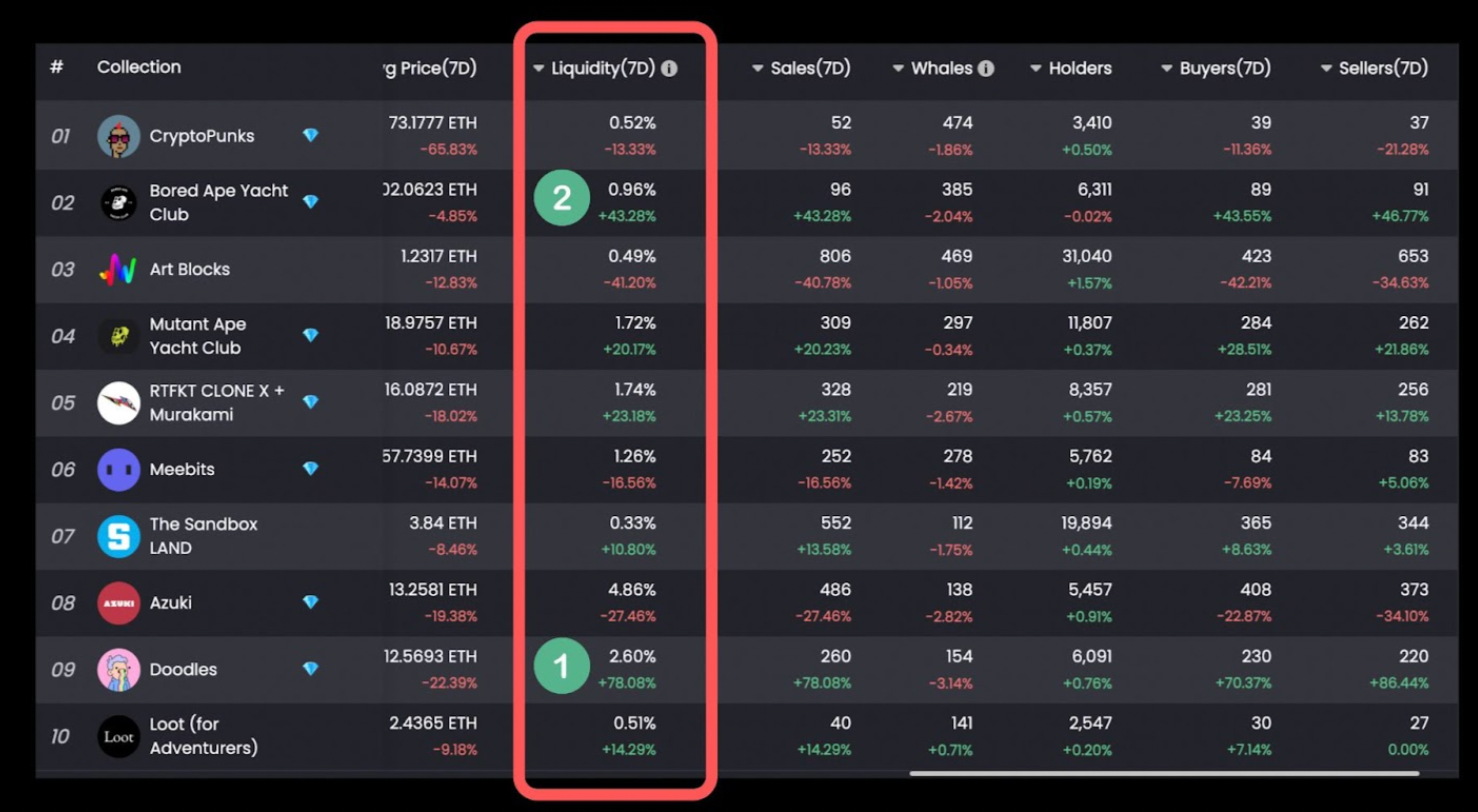Sort by the Holders dropdown arrow
1478x812 pixels.
1036,69
